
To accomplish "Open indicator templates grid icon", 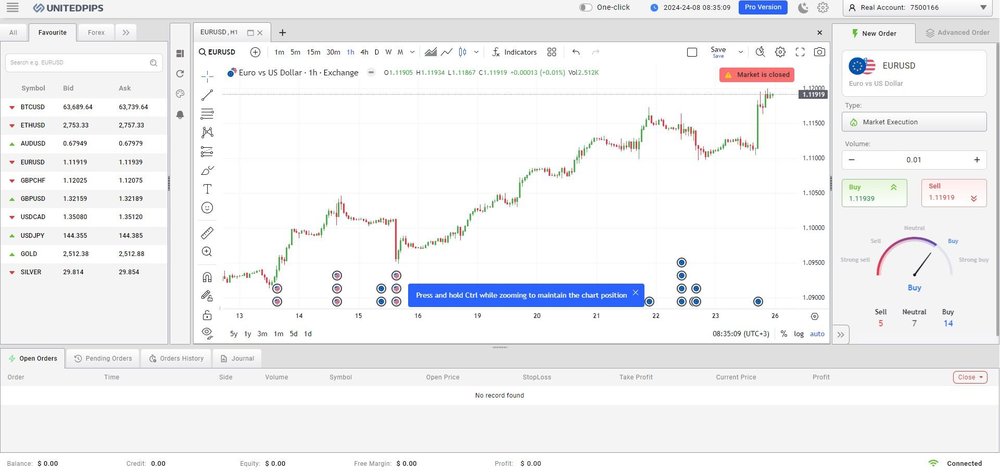I will tap(552, 52).
